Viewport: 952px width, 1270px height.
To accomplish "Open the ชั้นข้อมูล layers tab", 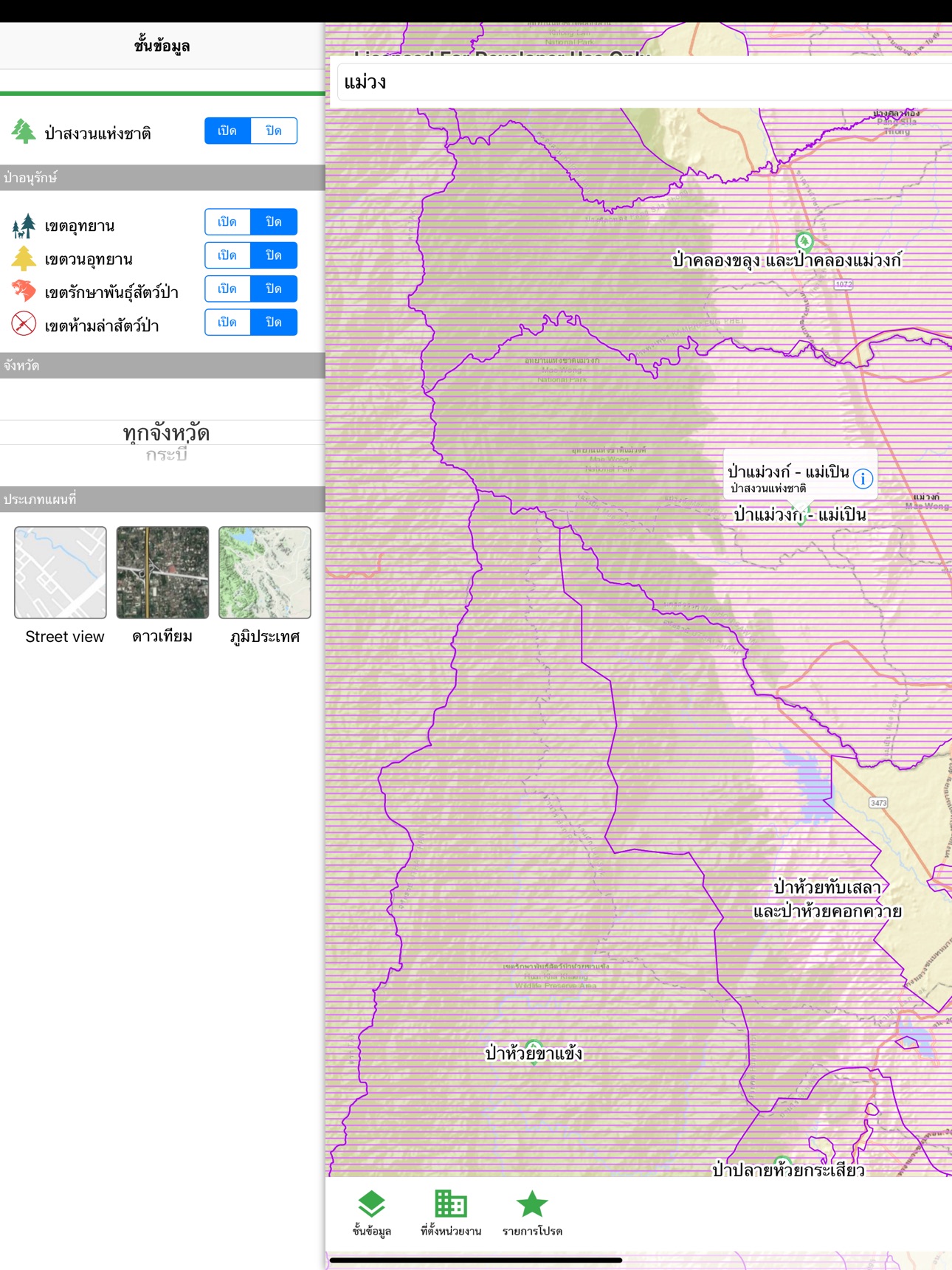I will [371, 1214].
